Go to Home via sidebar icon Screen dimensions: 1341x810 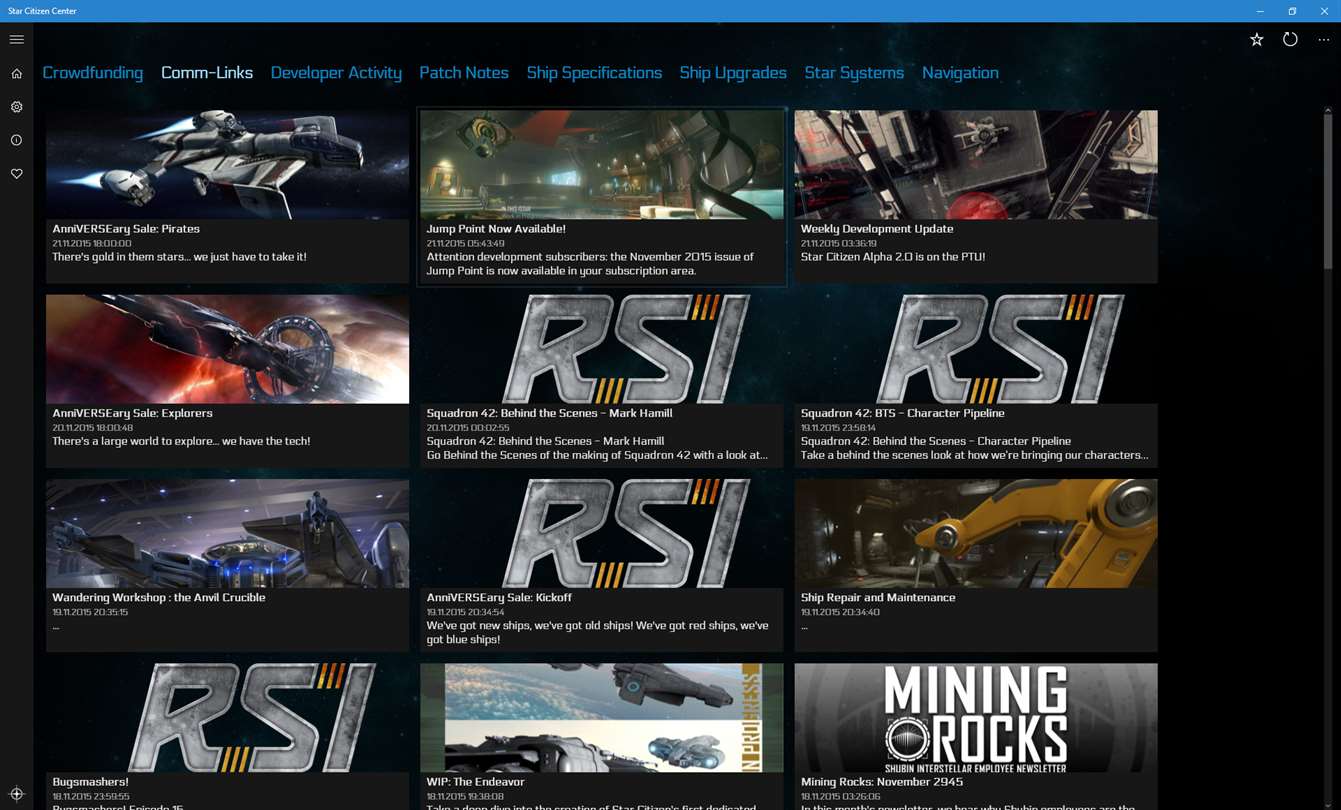pos(16,73)
